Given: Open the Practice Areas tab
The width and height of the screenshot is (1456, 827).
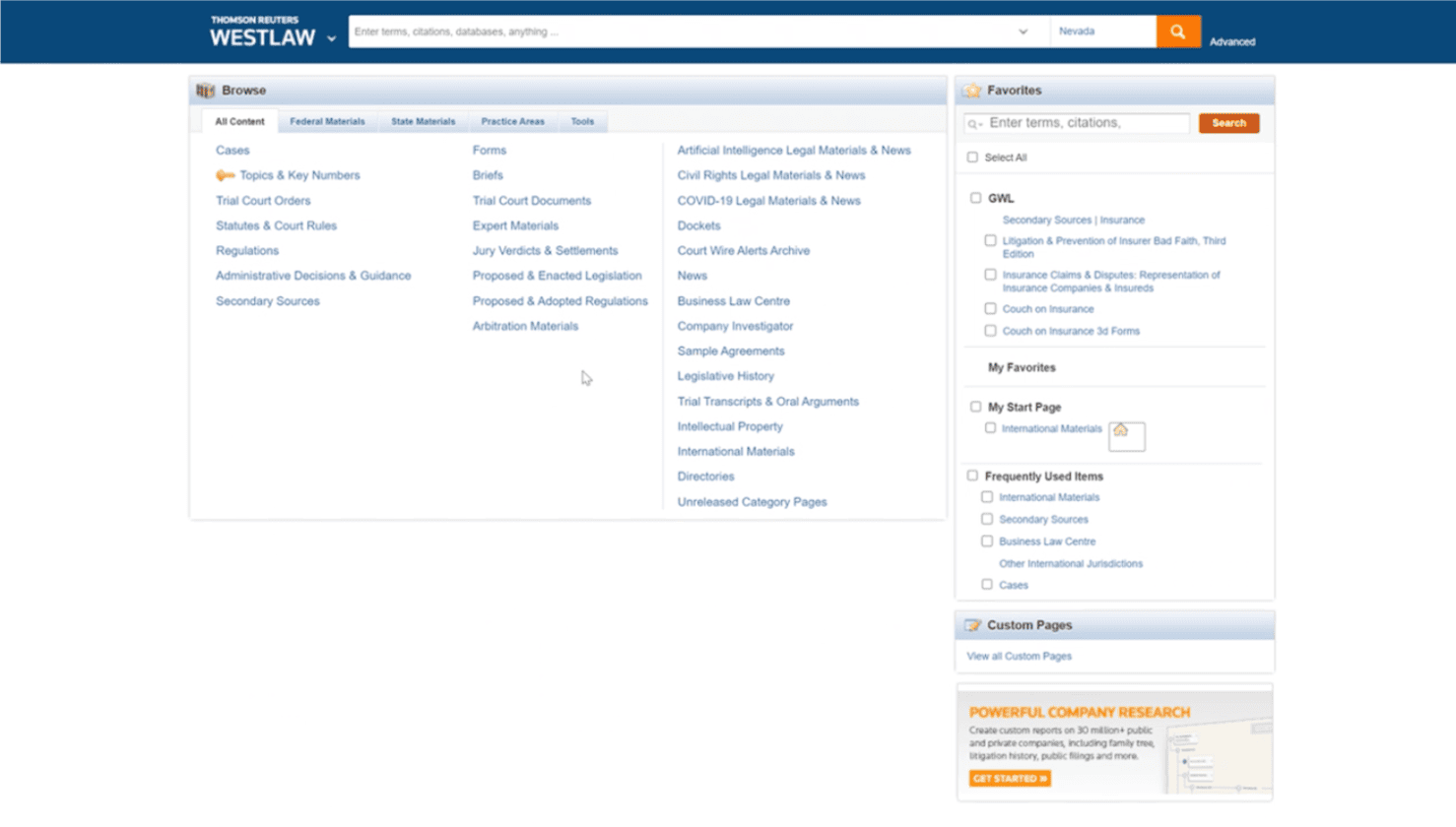Looking at the screenshot, I should 512,121.
